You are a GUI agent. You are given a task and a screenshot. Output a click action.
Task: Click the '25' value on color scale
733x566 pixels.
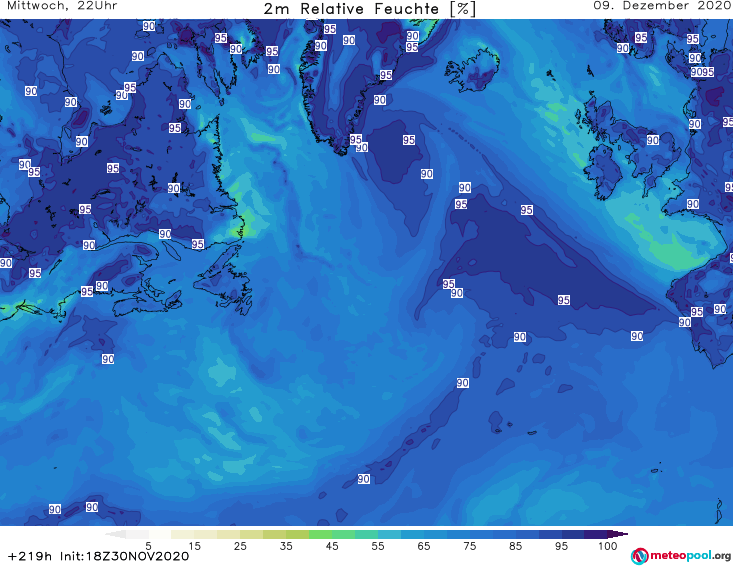click(240, 546)
